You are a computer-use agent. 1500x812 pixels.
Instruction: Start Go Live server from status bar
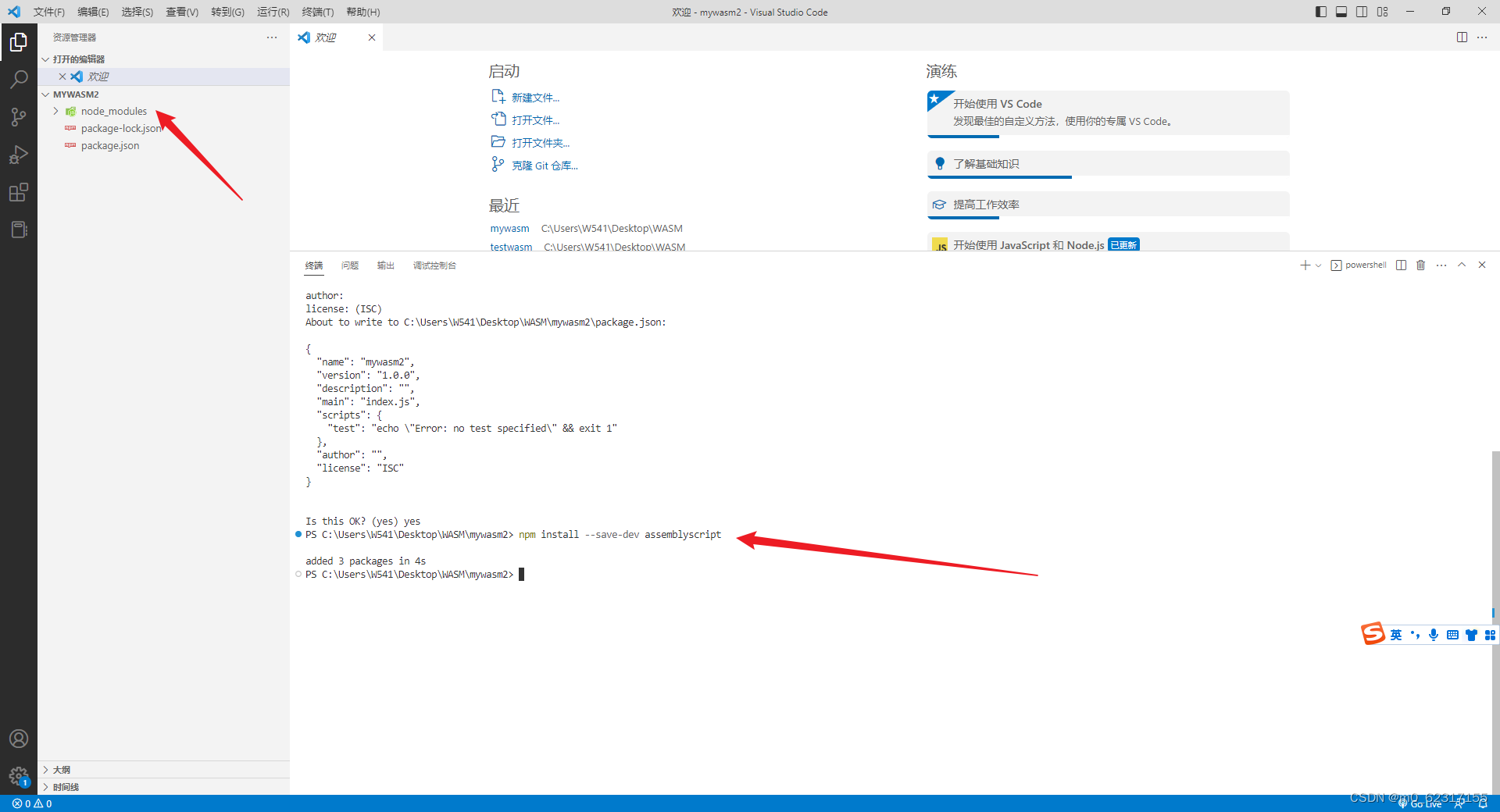[x=1423, y=803]
